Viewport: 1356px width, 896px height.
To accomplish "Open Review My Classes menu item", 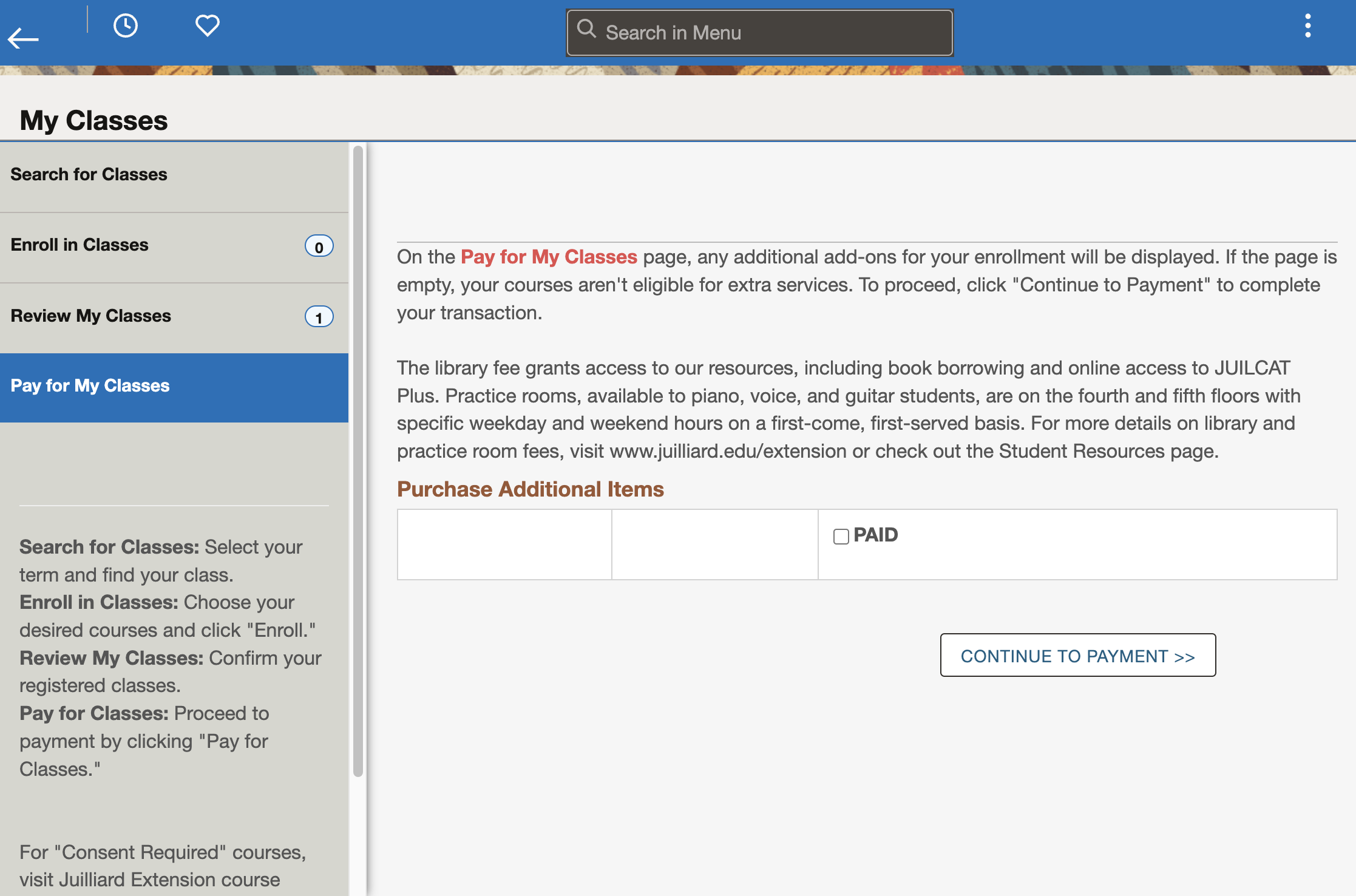I will [x=174, y=317].
